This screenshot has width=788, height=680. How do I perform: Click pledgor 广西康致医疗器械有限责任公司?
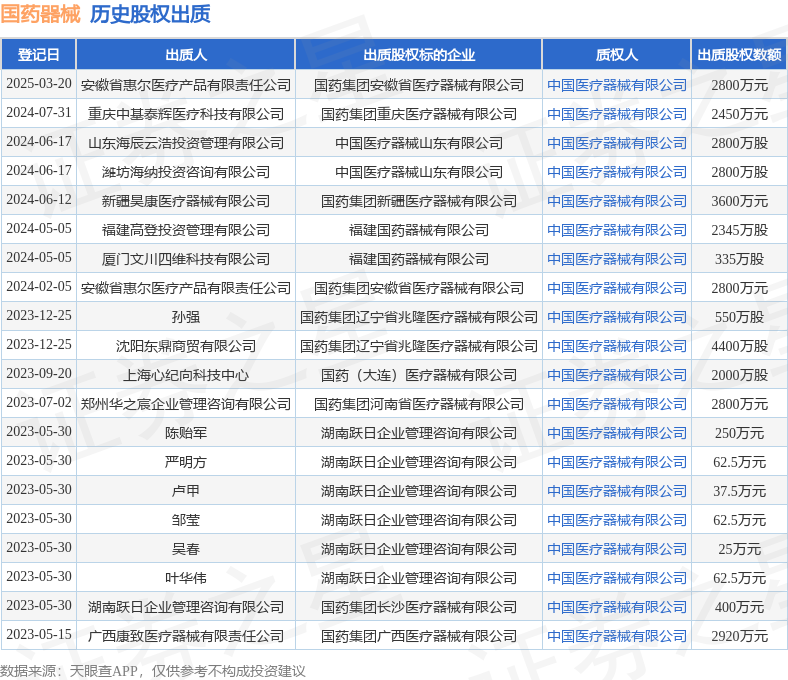pyautogui.click(x=186, y=636)
